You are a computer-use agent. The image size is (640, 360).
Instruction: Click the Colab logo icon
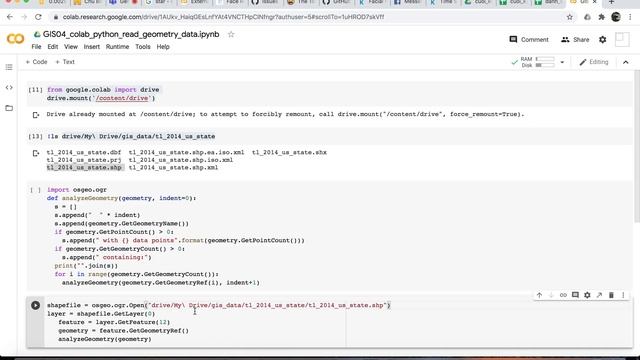coord(16,39)
